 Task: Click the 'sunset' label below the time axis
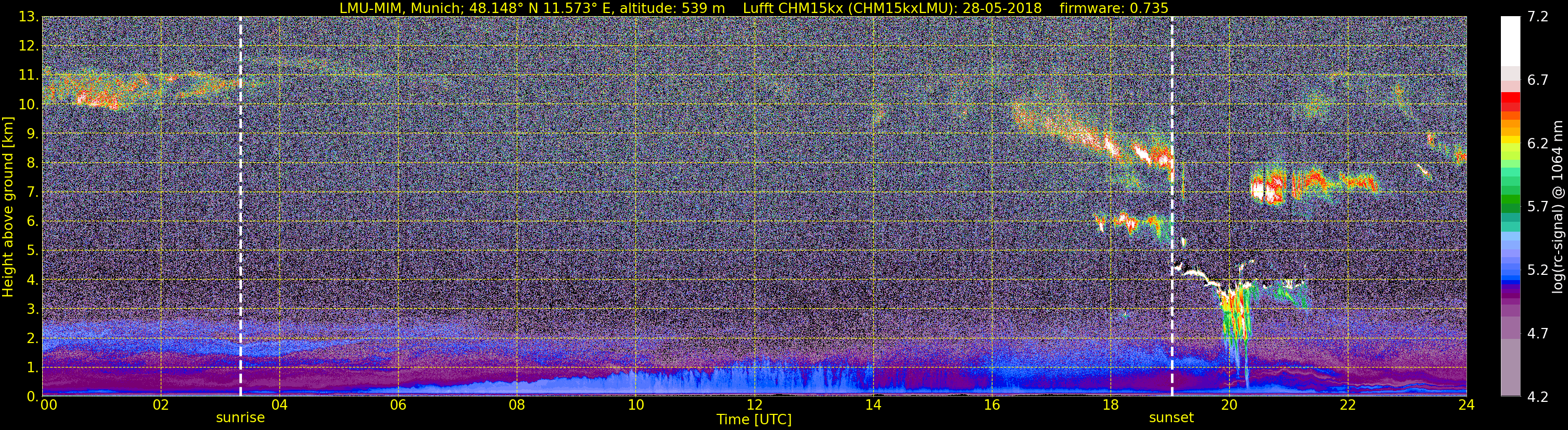[x=1171, y=418]
